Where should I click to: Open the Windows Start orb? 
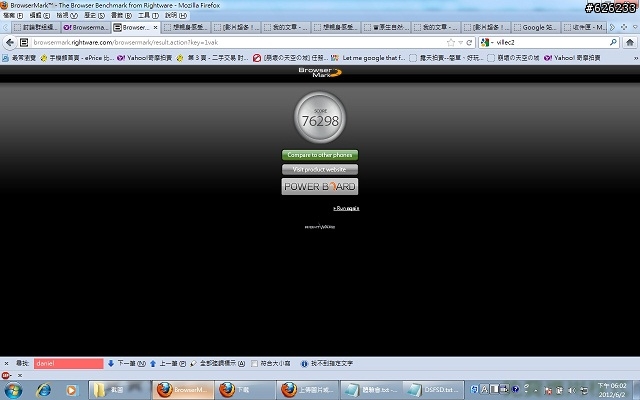pos(13,391)
